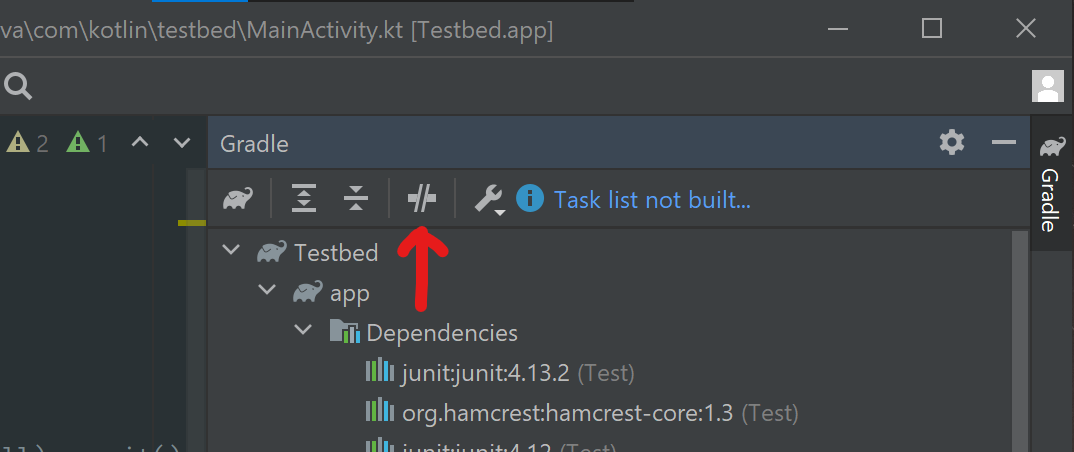This screenshot has height=452, width=1074.
Task: Collapse the app module node
Action: click(267, 290)
